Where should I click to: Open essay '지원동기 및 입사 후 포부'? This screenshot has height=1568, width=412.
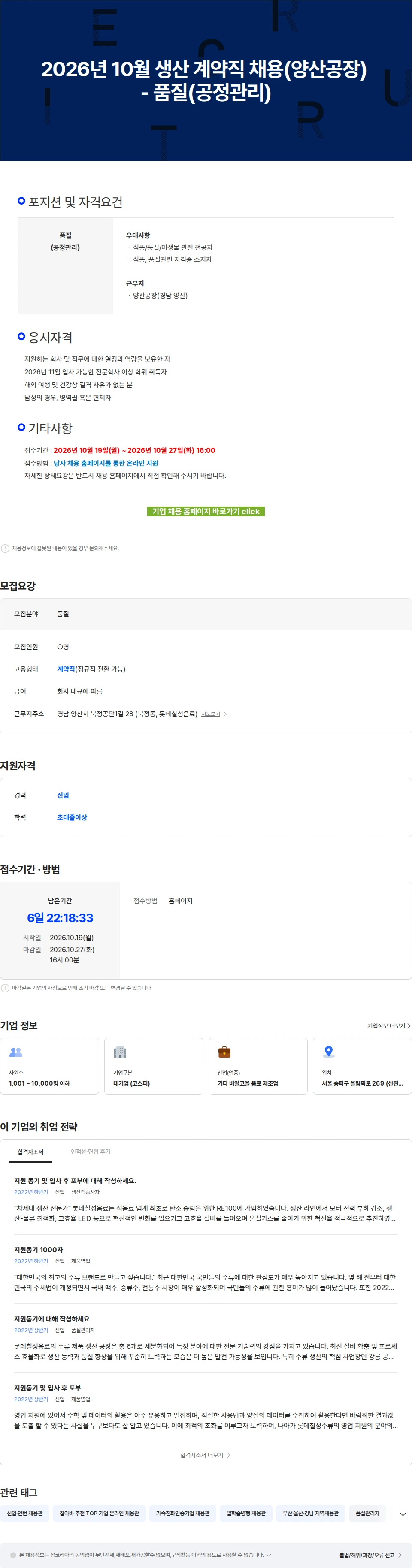click(48, 1388)
